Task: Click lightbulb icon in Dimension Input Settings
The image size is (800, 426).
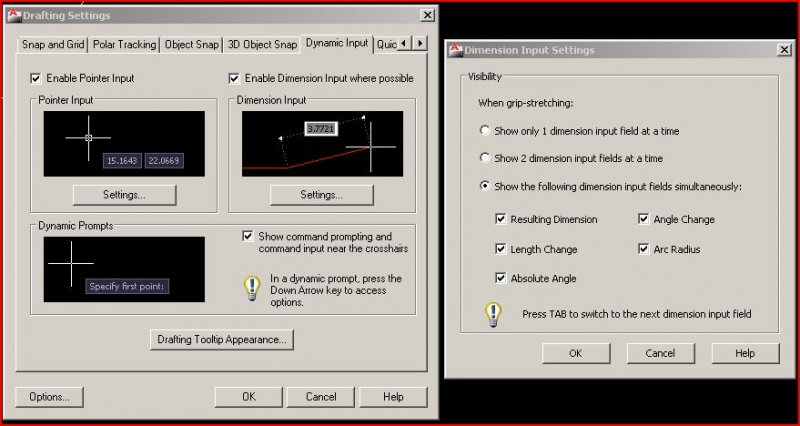Action: 493,314
